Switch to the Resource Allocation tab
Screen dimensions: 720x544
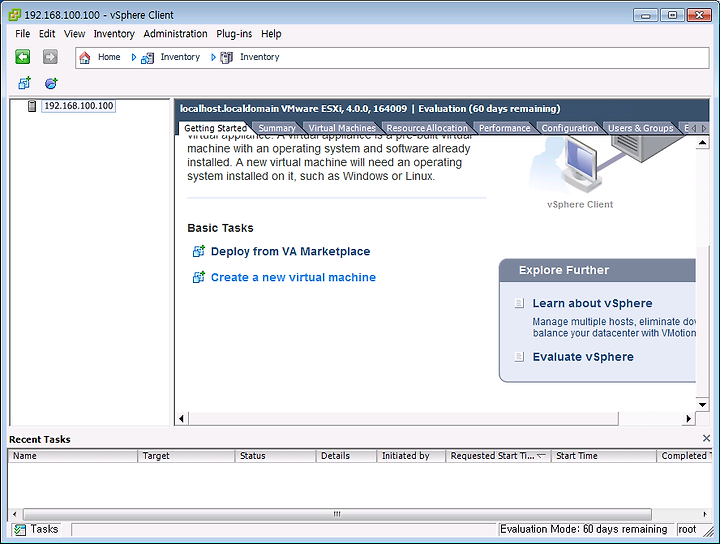coord(427,128)
